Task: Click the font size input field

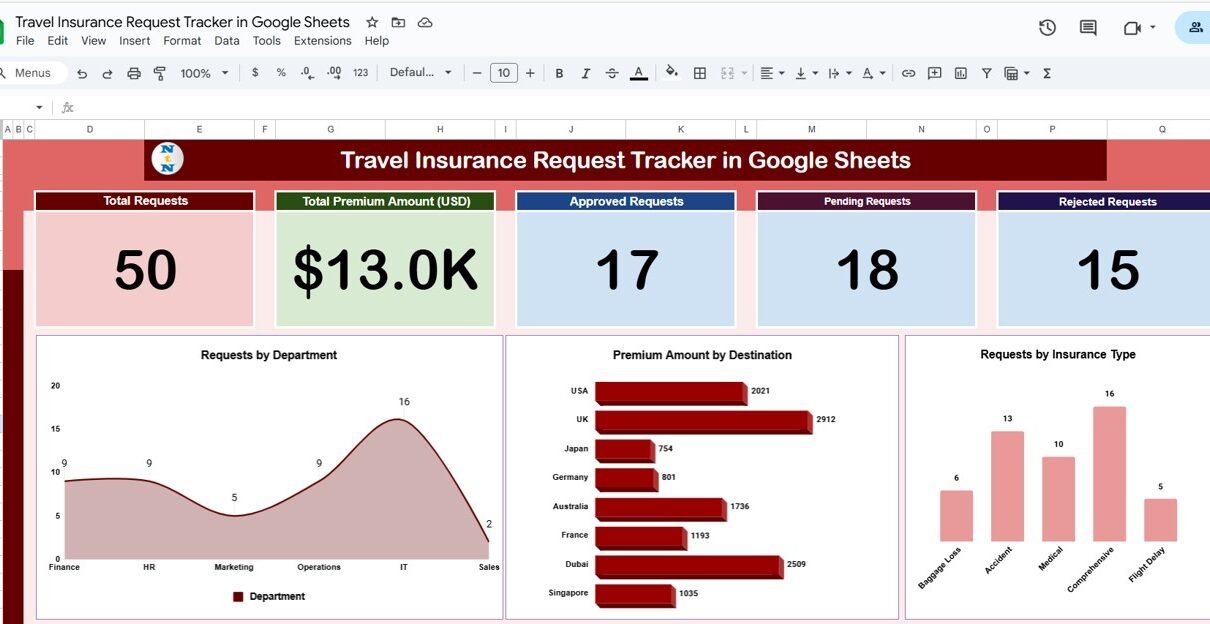Action: (x=503, y=73)
